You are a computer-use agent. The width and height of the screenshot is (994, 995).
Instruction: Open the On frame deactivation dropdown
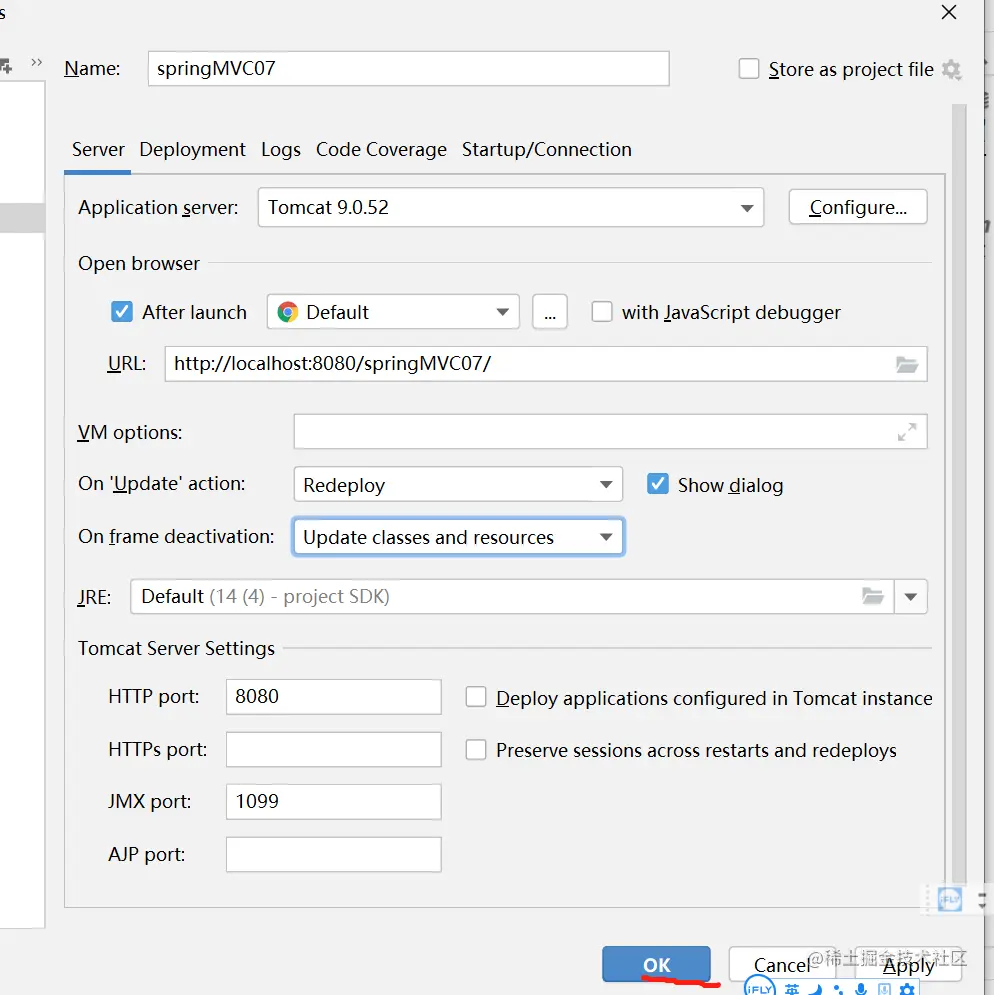(x=458, y=537)
